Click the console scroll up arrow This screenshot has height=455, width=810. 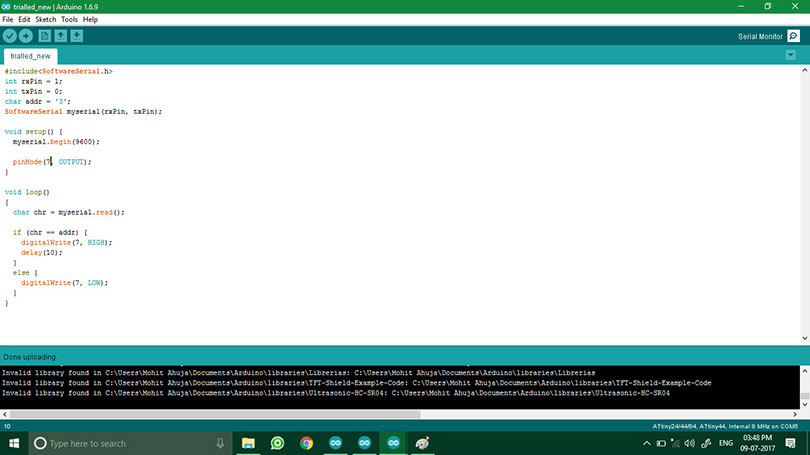805,371
